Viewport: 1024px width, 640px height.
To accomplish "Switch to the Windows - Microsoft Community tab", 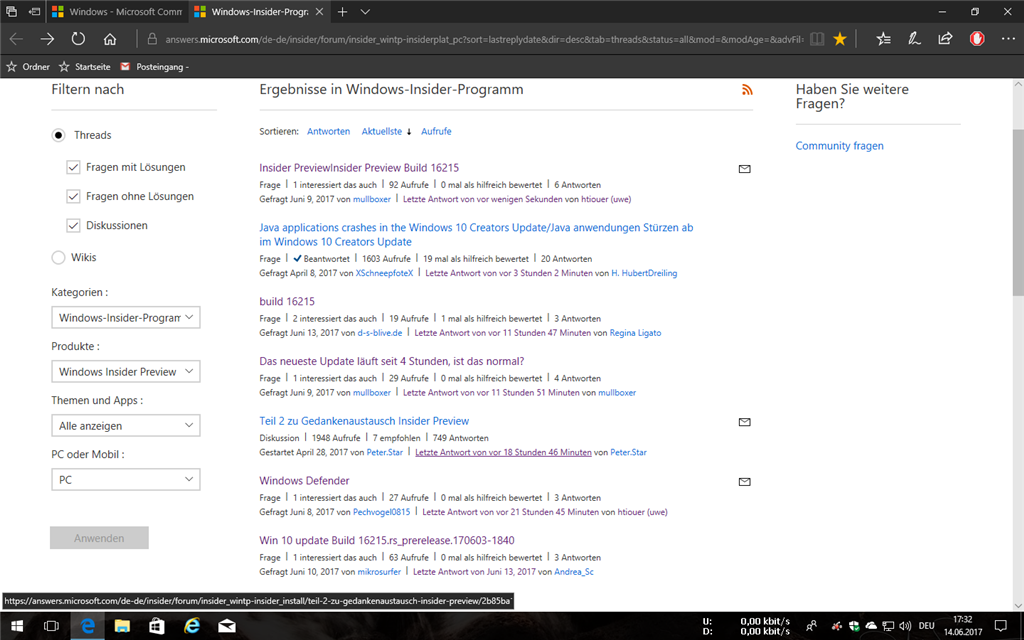I will [118, 12].
